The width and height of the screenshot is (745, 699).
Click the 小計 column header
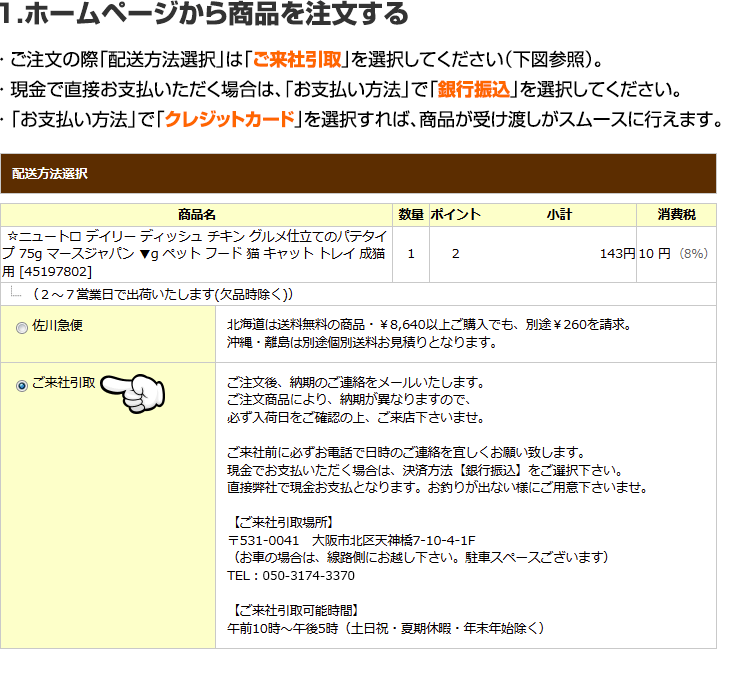559,215
